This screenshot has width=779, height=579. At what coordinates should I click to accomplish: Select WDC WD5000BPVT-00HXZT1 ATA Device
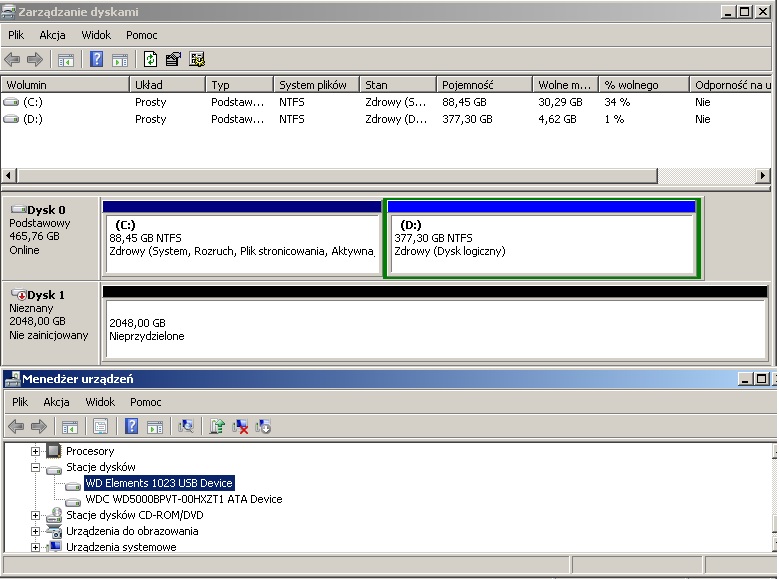click(x=183, y=499)
